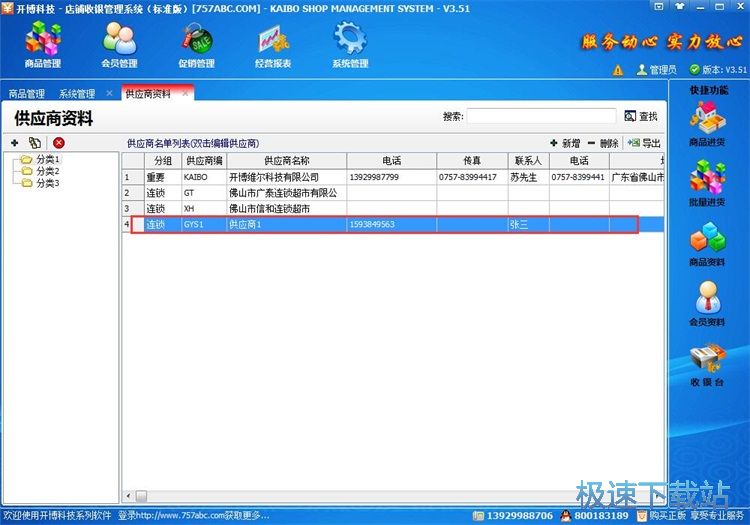Click 查找 search button
750x525 pixels.
(x=641, y=117)
